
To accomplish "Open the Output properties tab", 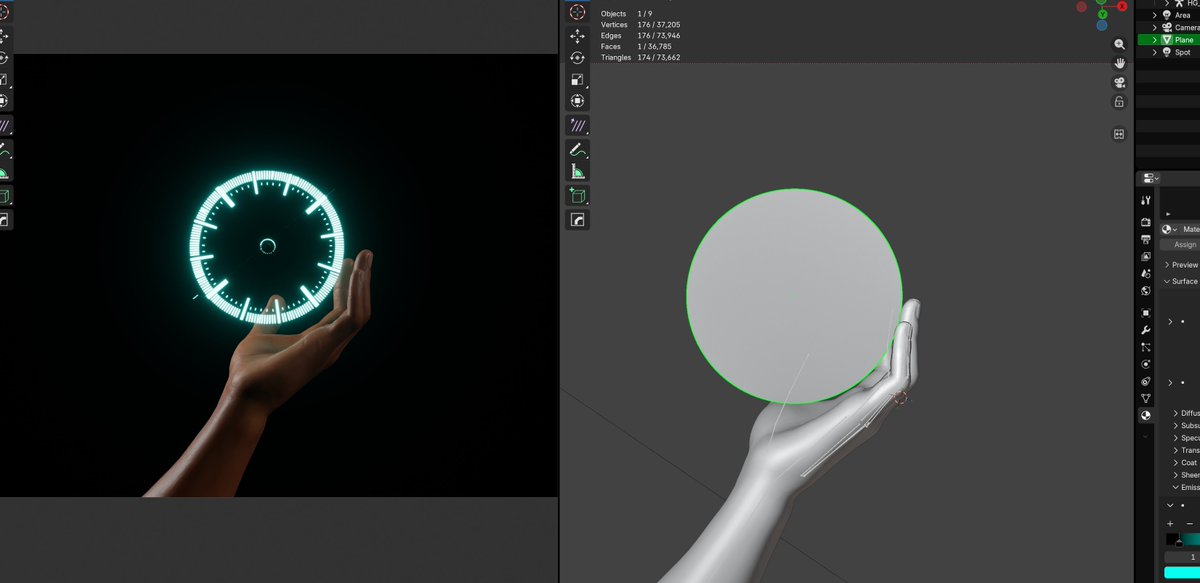I will (1146, 239).
